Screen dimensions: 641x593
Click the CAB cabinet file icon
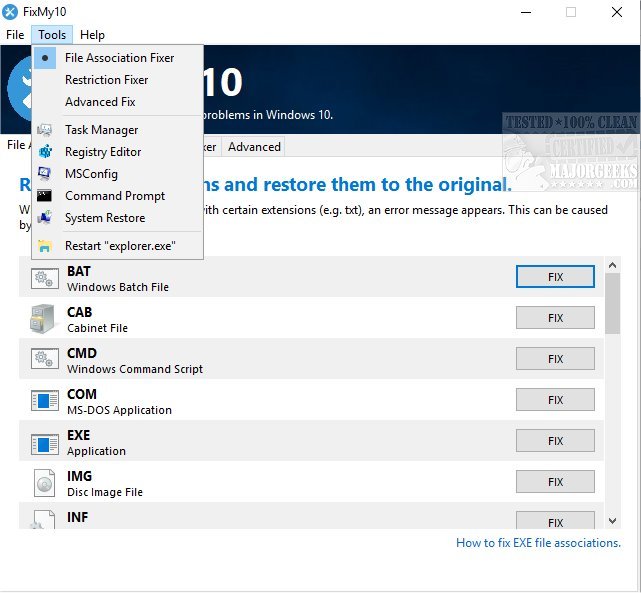(42, 319)
